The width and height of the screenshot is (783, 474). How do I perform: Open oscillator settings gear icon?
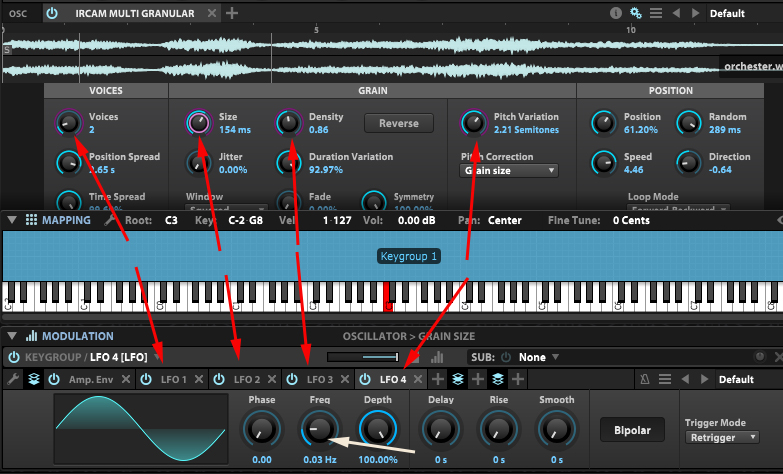click(x=636, y=13)
